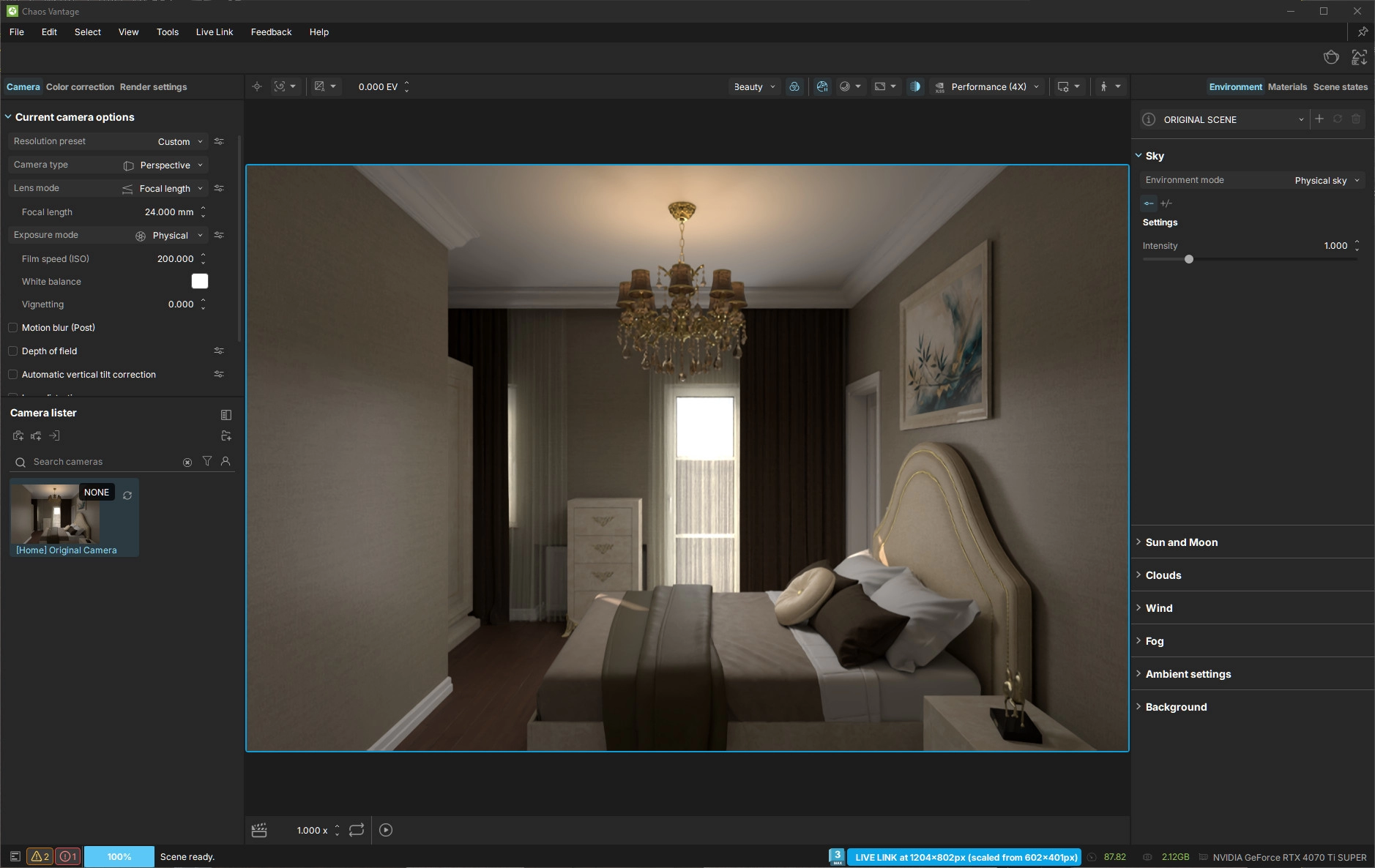The height and width of the screenshot is (868, 1375).
Task: Open the log panel icon in status bar
Action: (x=15, y=856)
